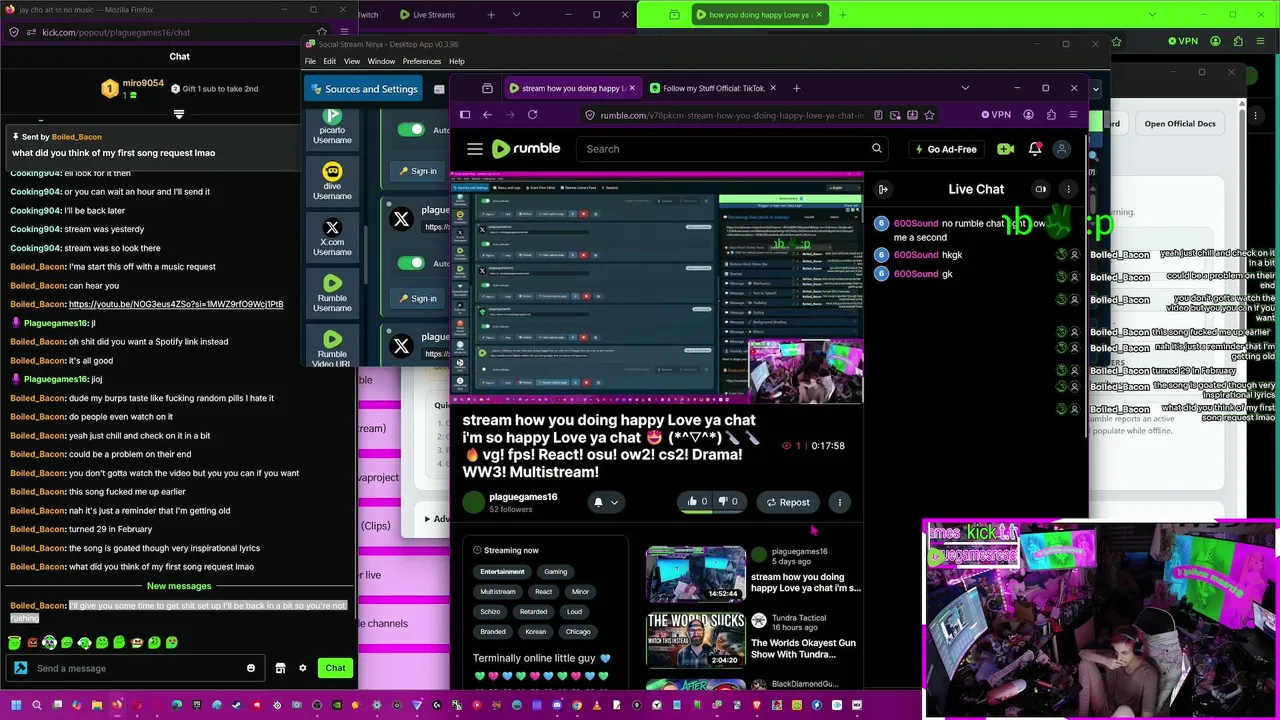Collapse the Kick chat pinned message arrow
The image size is (1280, 720).
179,114
